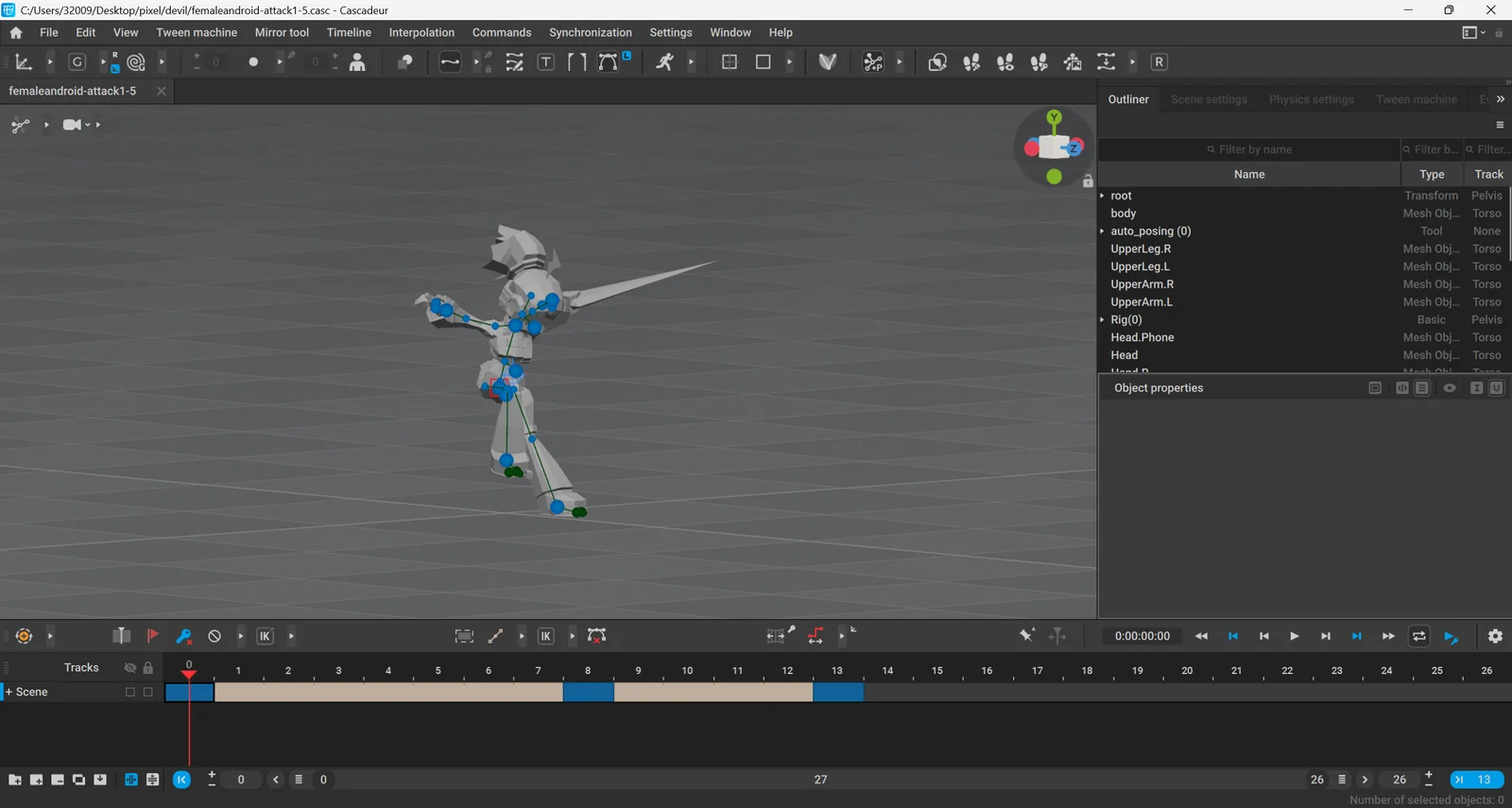Expand the auto_posing (0) item
The image size is (1512, 808).
1102,232
